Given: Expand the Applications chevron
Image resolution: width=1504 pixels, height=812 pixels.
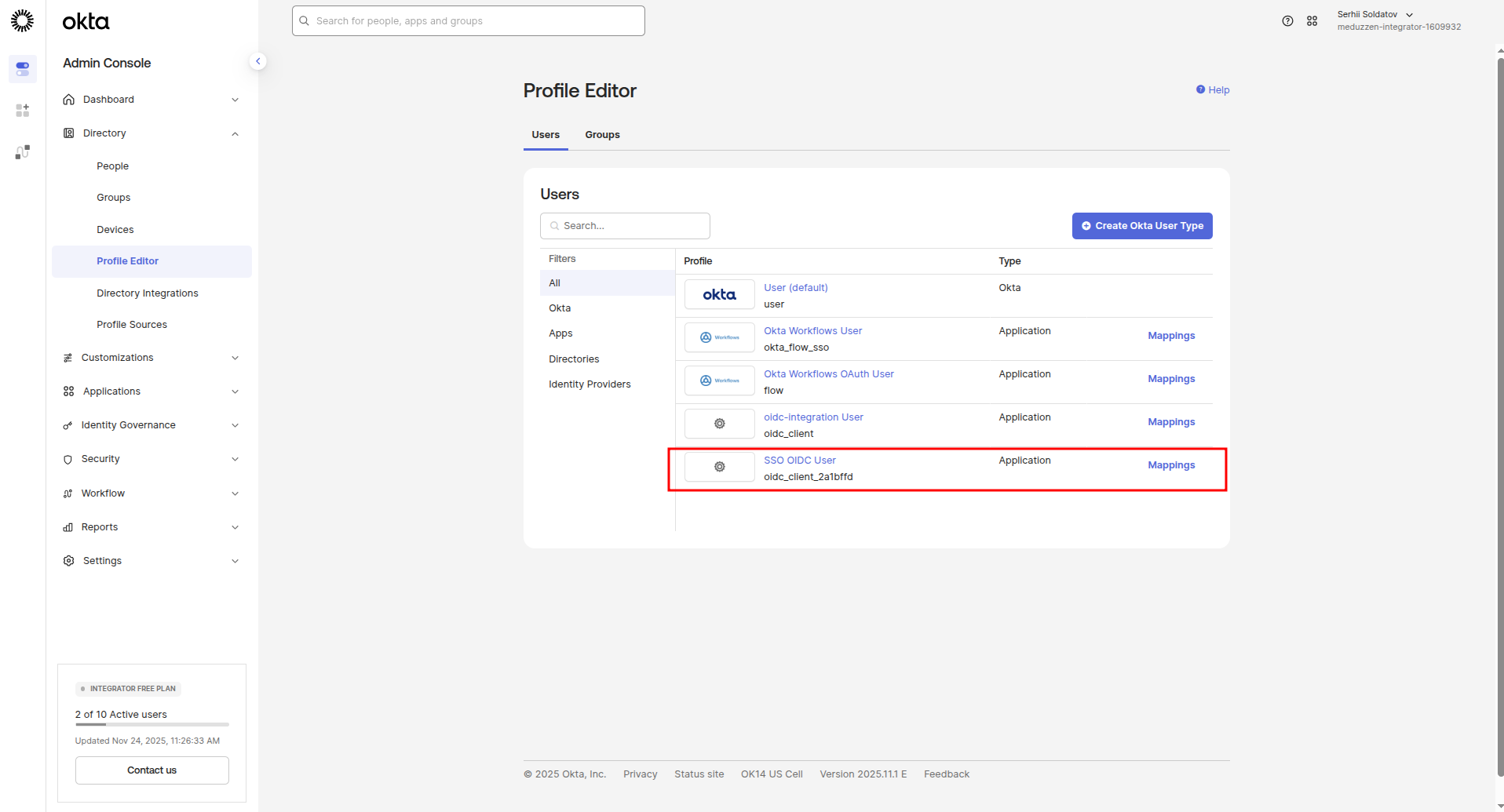Looking at the screenshot, I should 235,391.
